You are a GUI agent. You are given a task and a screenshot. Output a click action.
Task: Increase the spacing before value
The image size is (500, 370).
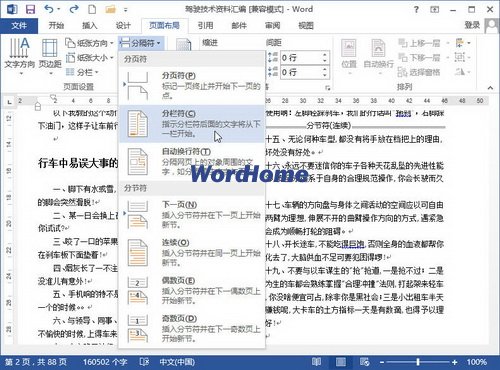325,54
